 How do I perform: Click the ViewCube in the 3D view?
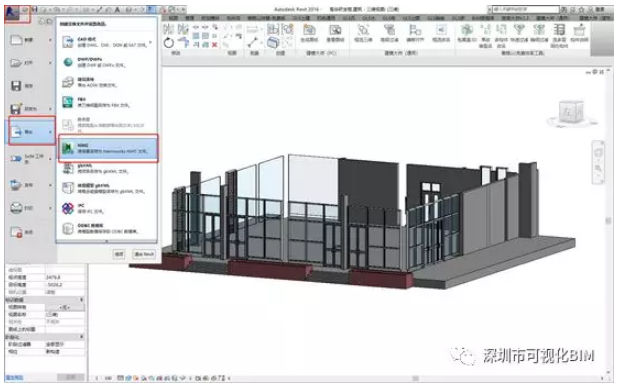(x=571, y=113)
